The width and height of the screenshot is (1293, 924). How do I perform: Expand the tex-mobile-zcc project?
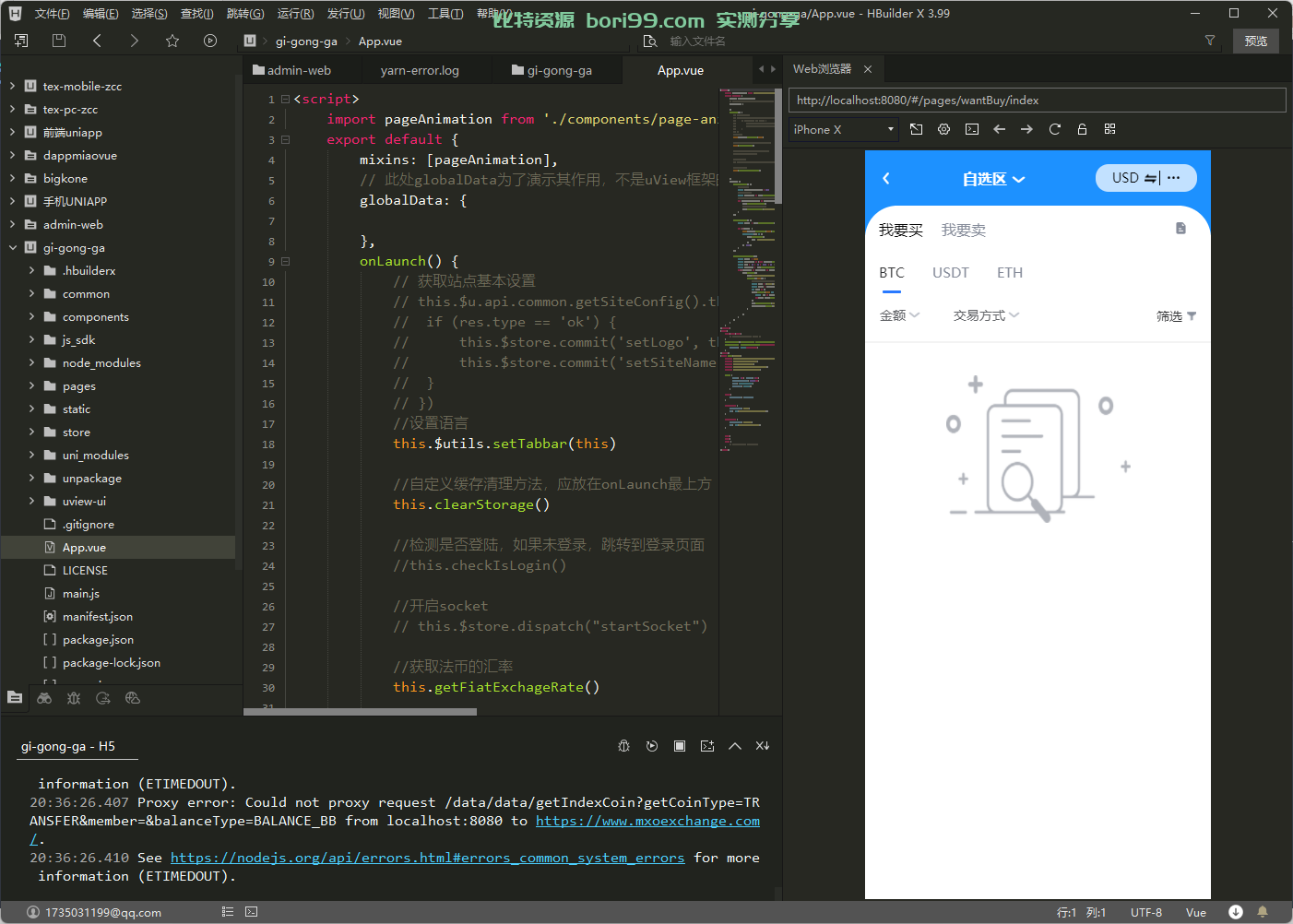12,86
